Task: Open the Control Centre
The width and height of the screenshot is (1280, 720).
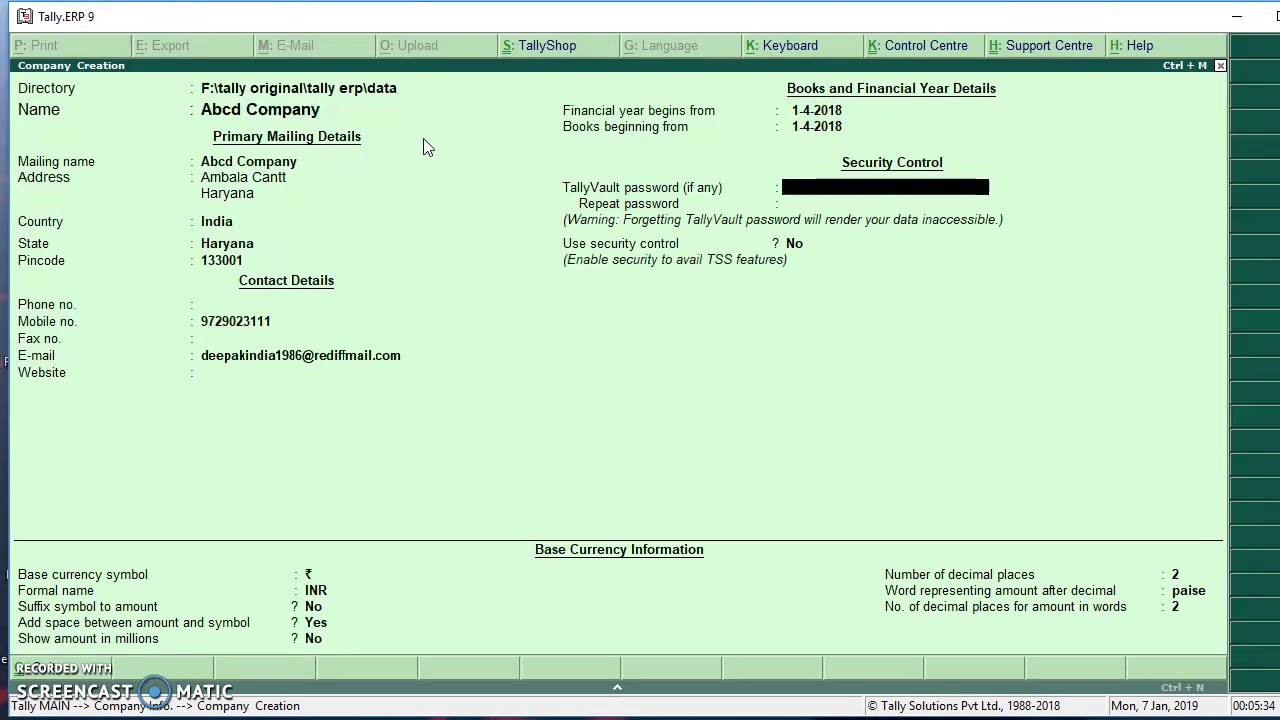Action: point(925,46)
